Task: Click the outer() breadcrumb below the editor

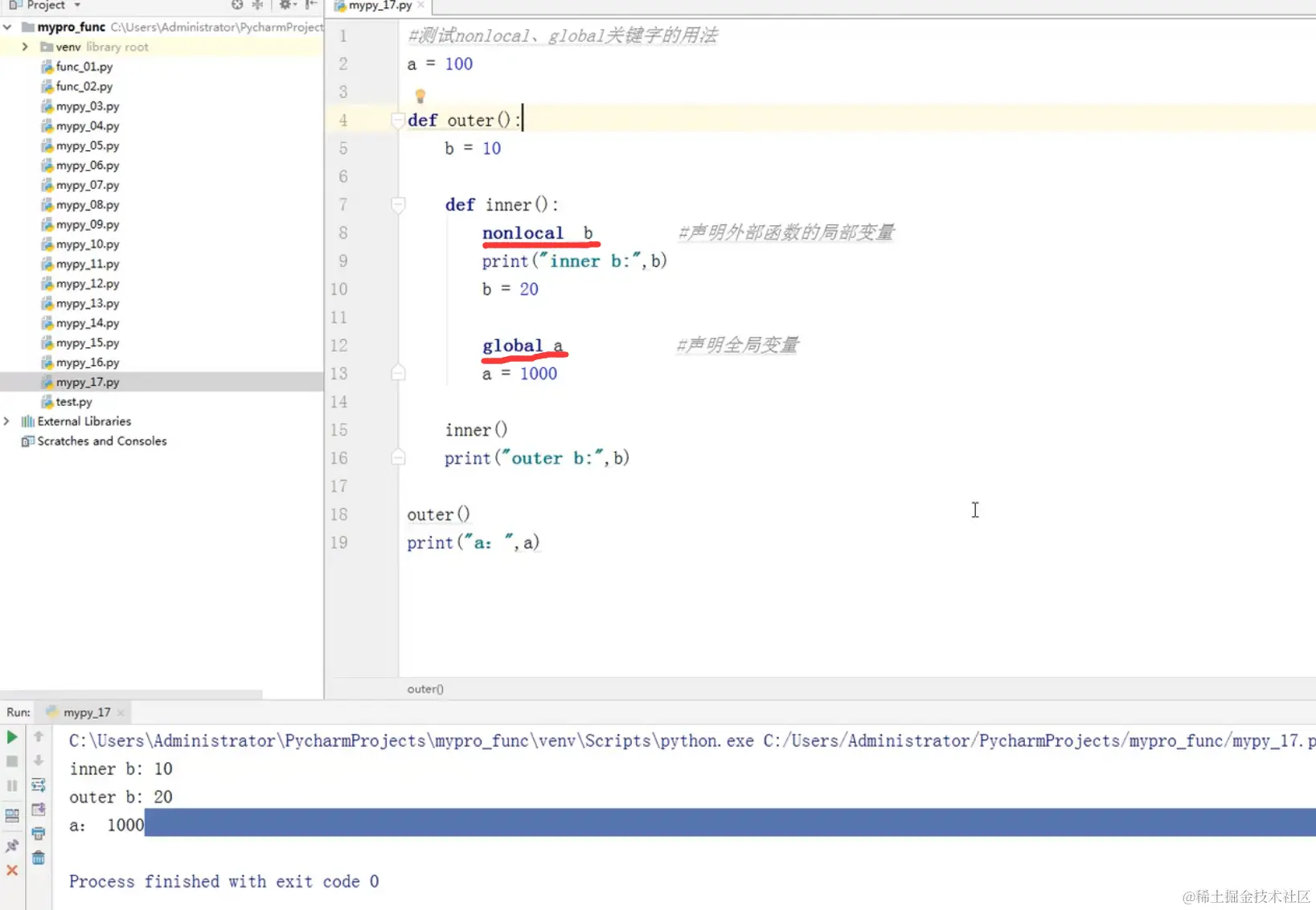Action: click(425, 689)
